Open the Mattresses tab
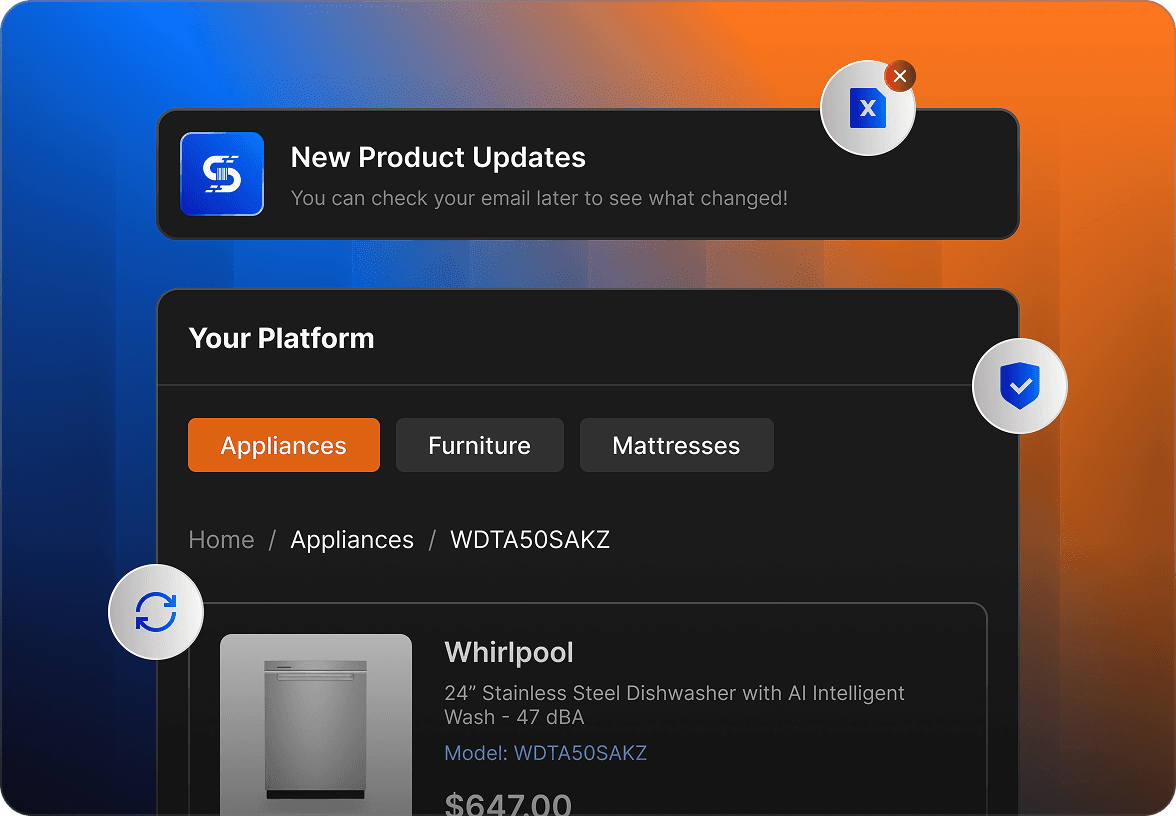Image resolution: width=1176 pixels, height=816 pixels. [x=676, y=445]
